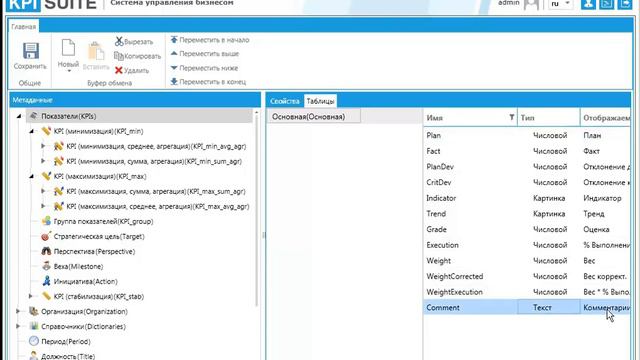Click the Save (Сохранить) floppy icon
640x360 pixels.
(31, 51)
